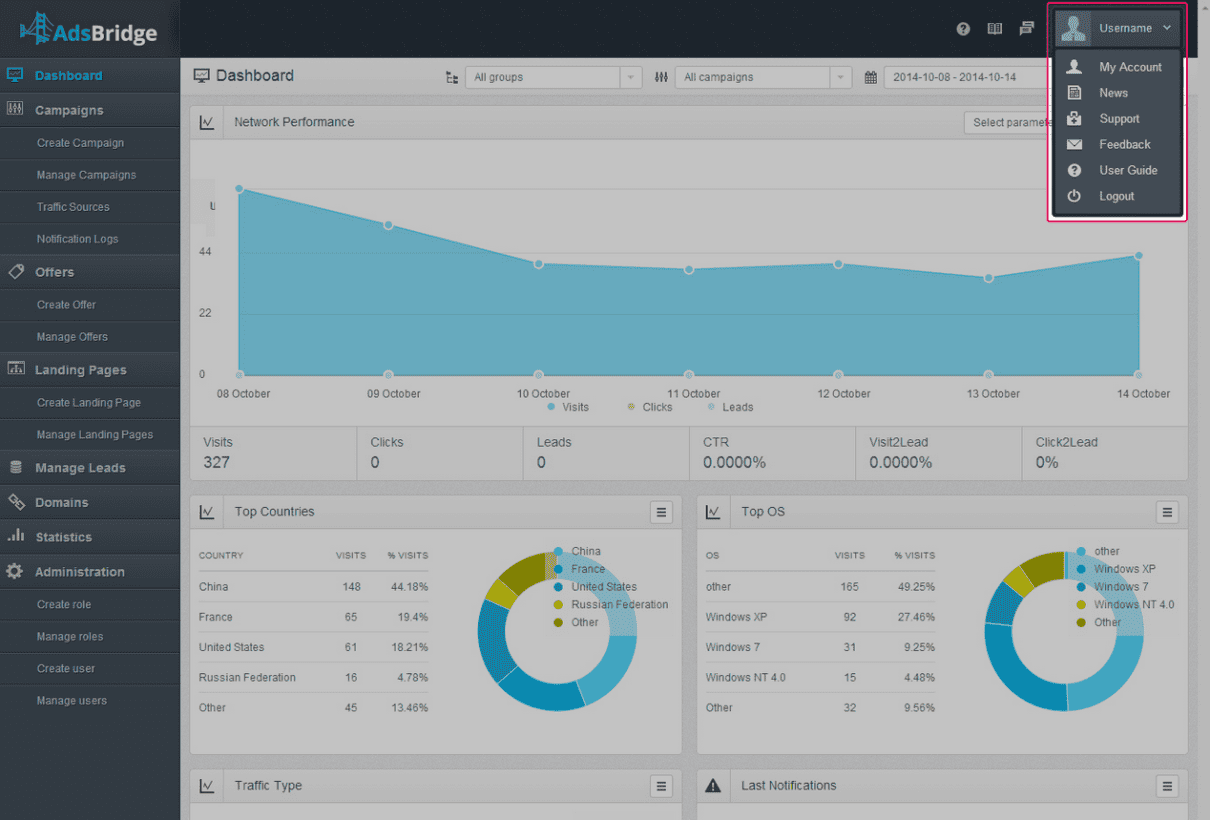Image resolution: width=1210 pixels, height=820 pixels.
Task: Click the Traffic Type panel menu icon
Action: (661, 786)
